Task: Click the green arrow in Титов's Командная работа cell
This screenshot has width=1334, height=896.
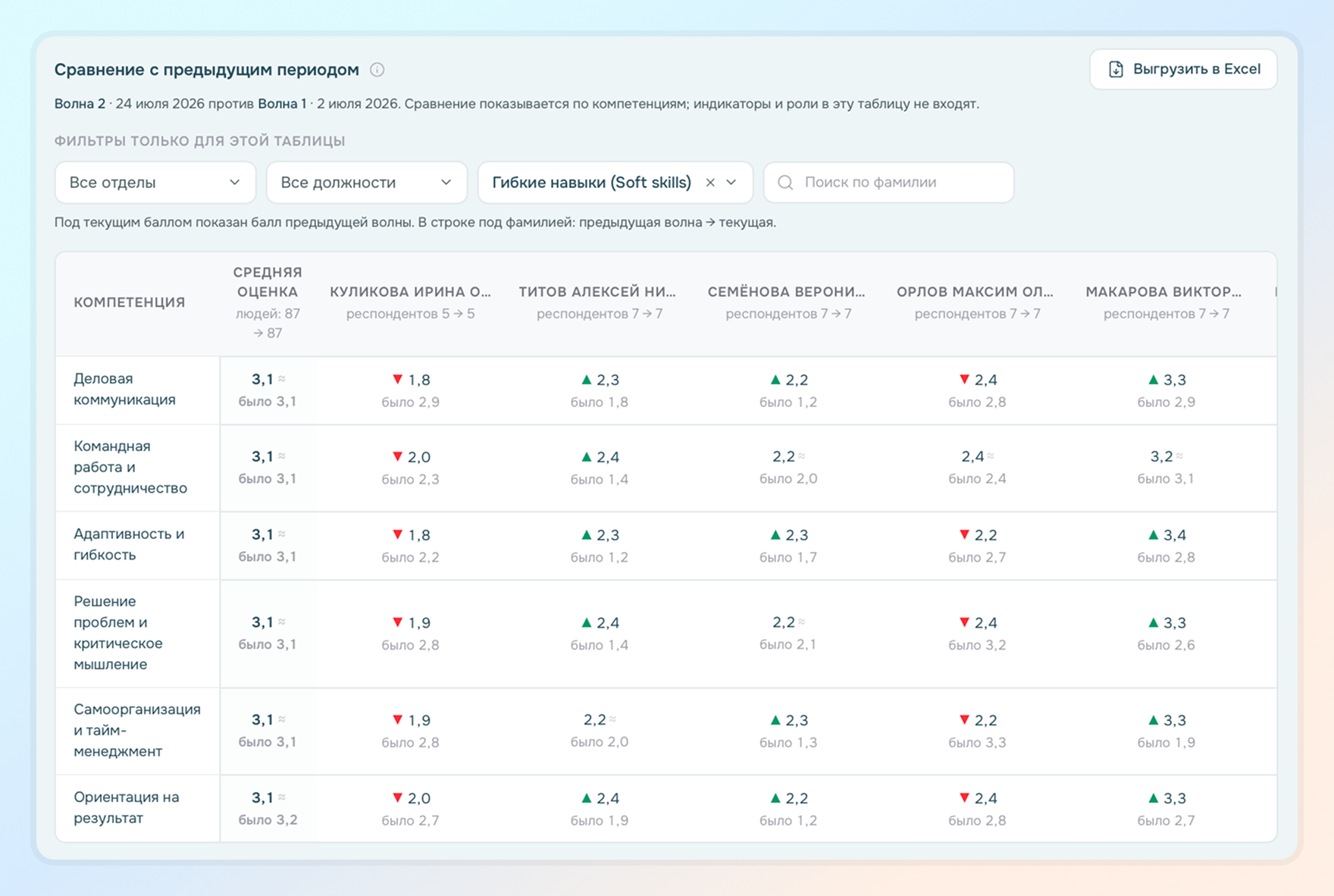Action: click(586, 456)
